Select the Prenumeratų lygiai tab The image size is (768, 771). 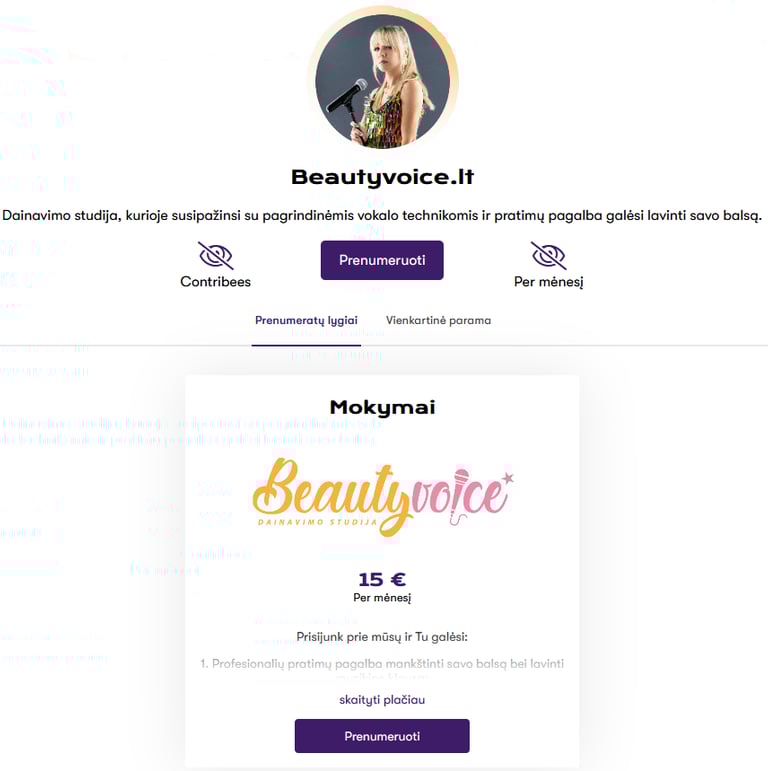[x=306, y=321]
